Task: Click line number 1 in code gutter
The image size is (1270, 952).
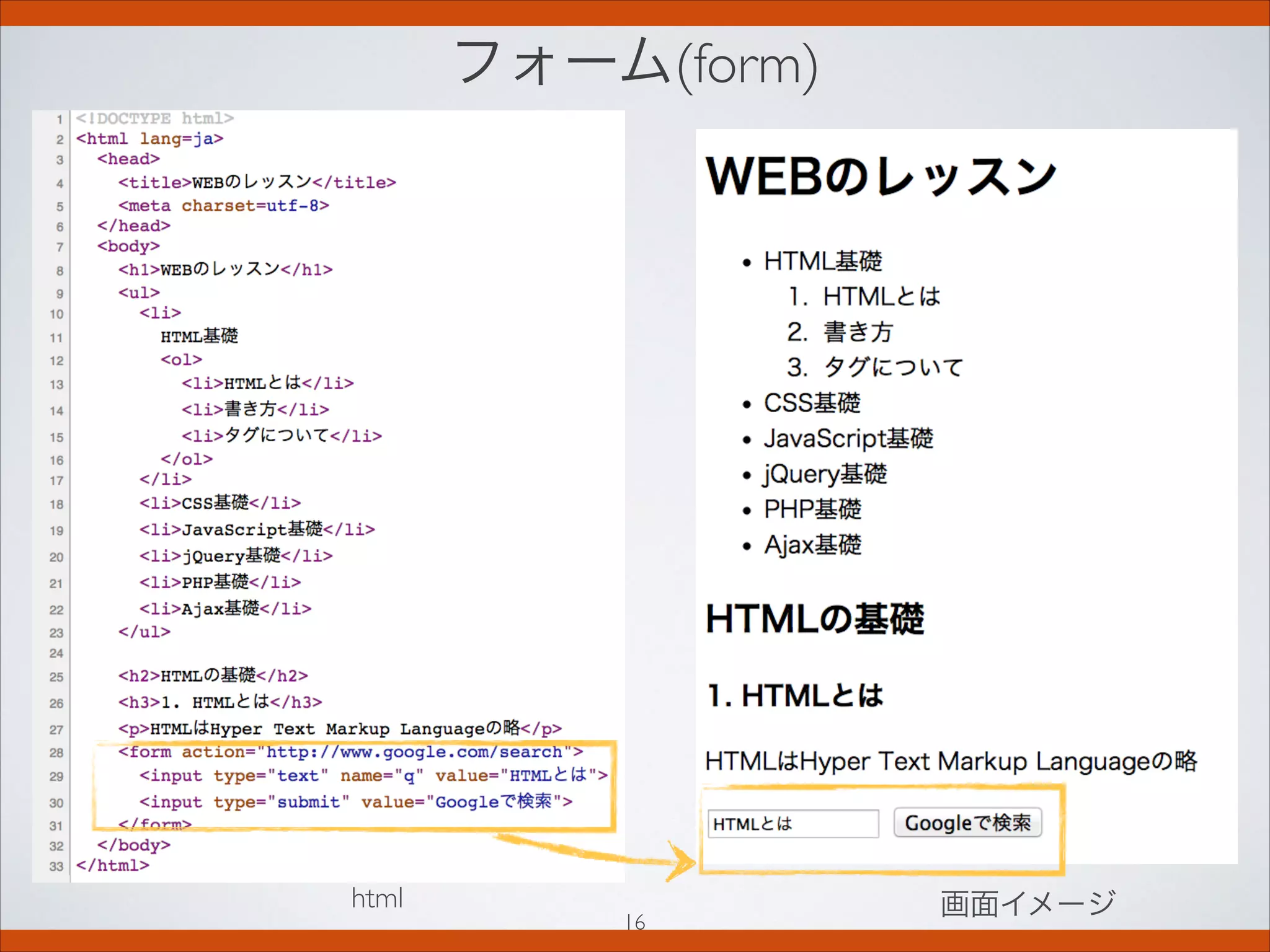Action: (x=60, y=119)
